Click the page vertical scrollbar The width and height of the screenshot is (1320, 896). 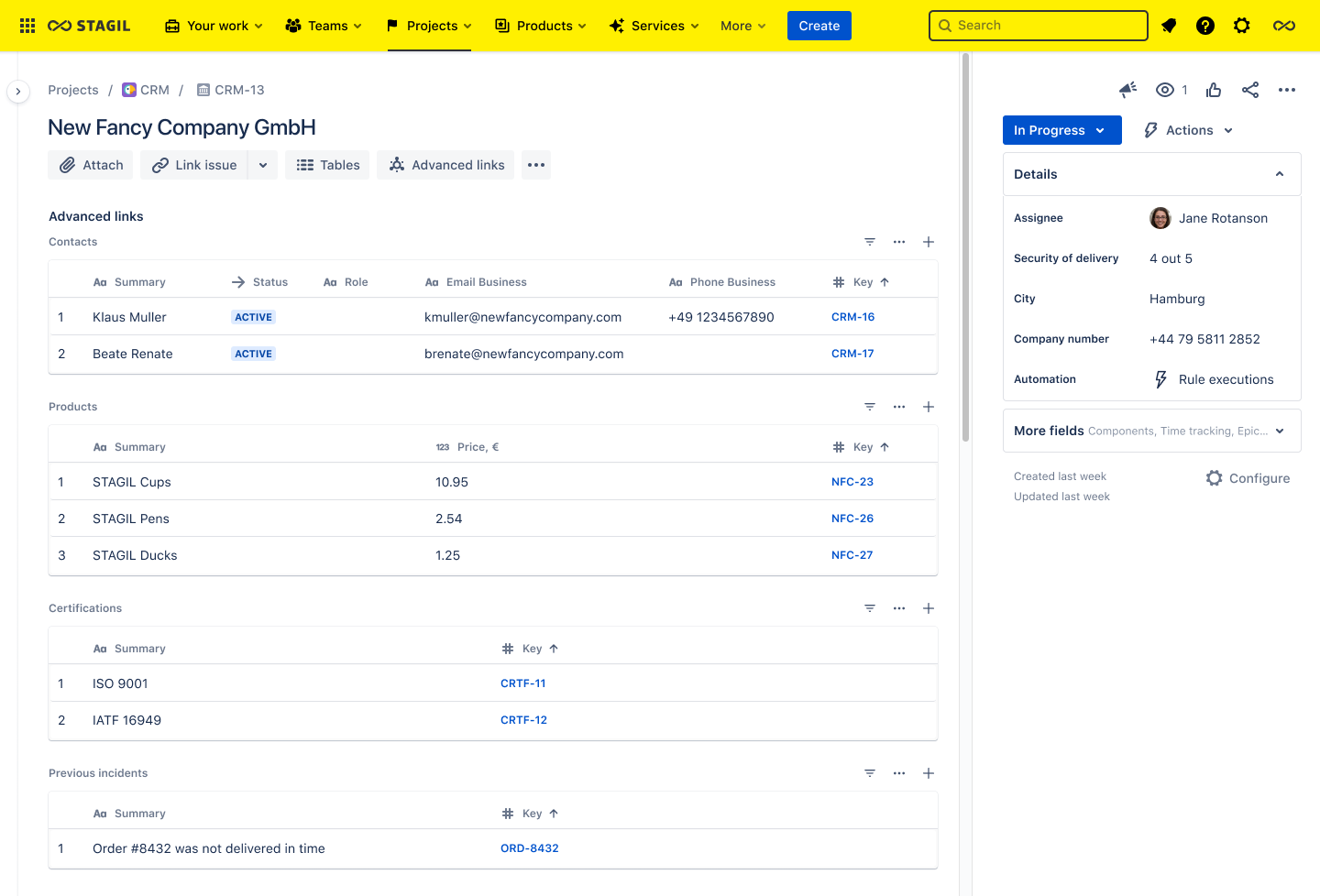point(965,247)
